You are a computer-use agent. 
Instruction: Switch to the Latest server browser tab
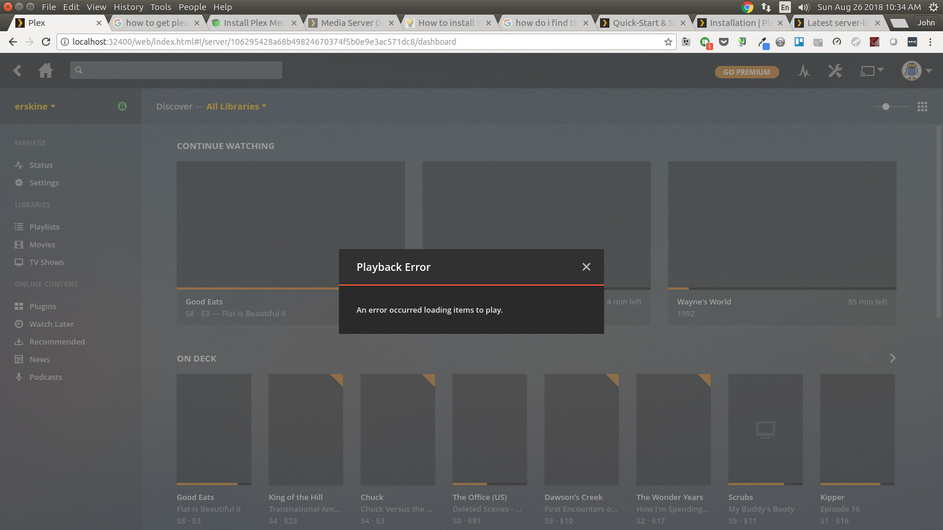(x=838, y=23)
